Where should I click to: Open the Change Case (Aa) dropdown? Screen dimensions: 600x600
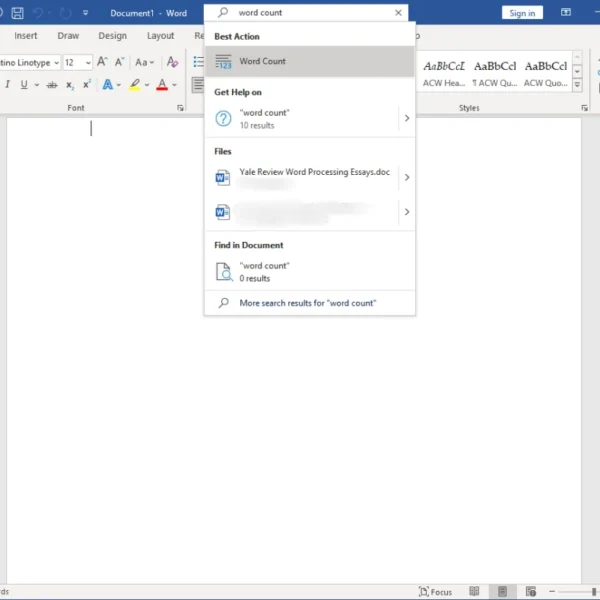[x=144, y=62]
